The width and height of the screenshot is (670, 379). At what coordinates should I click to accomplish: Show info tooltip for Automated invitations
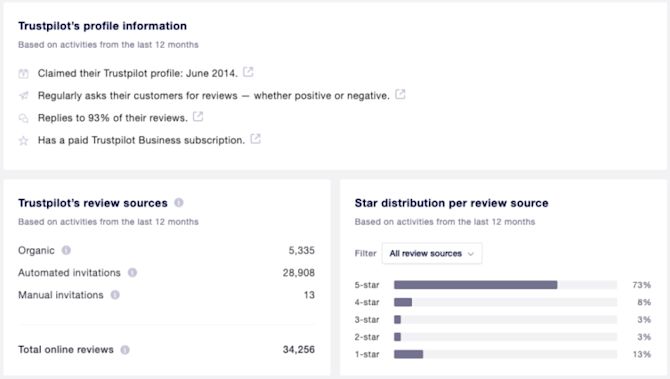(132, 273)
